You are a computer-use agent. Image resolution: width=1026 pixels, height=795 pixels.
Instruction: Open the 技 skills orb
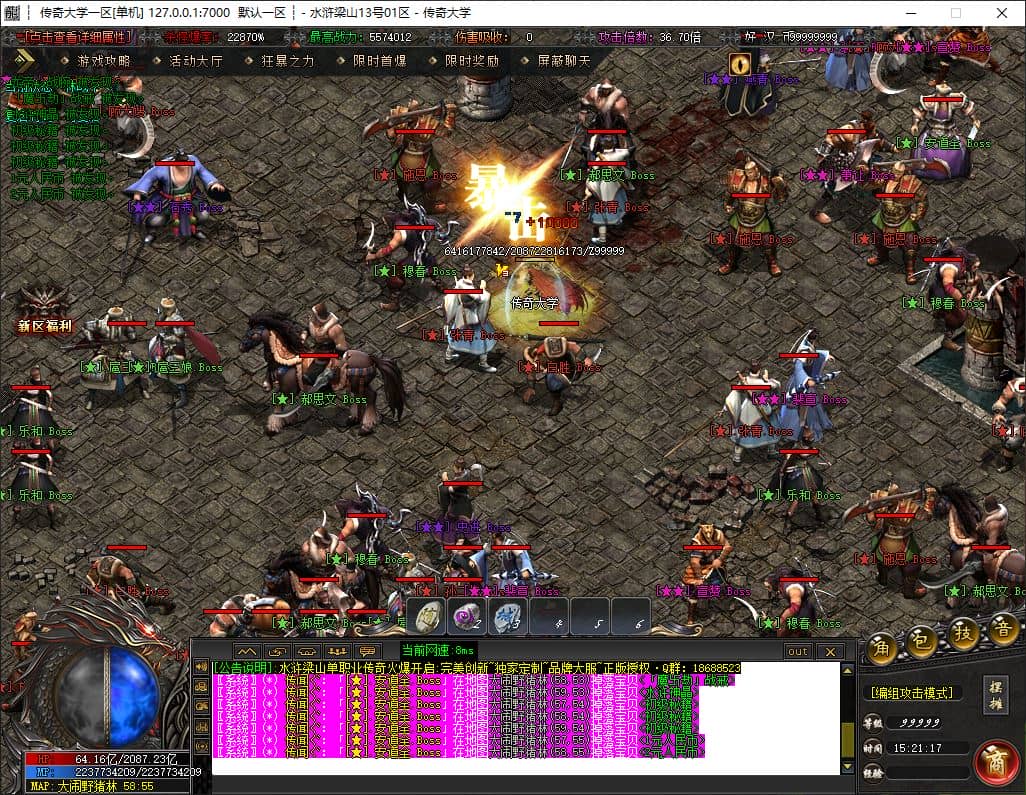(963, 633)
